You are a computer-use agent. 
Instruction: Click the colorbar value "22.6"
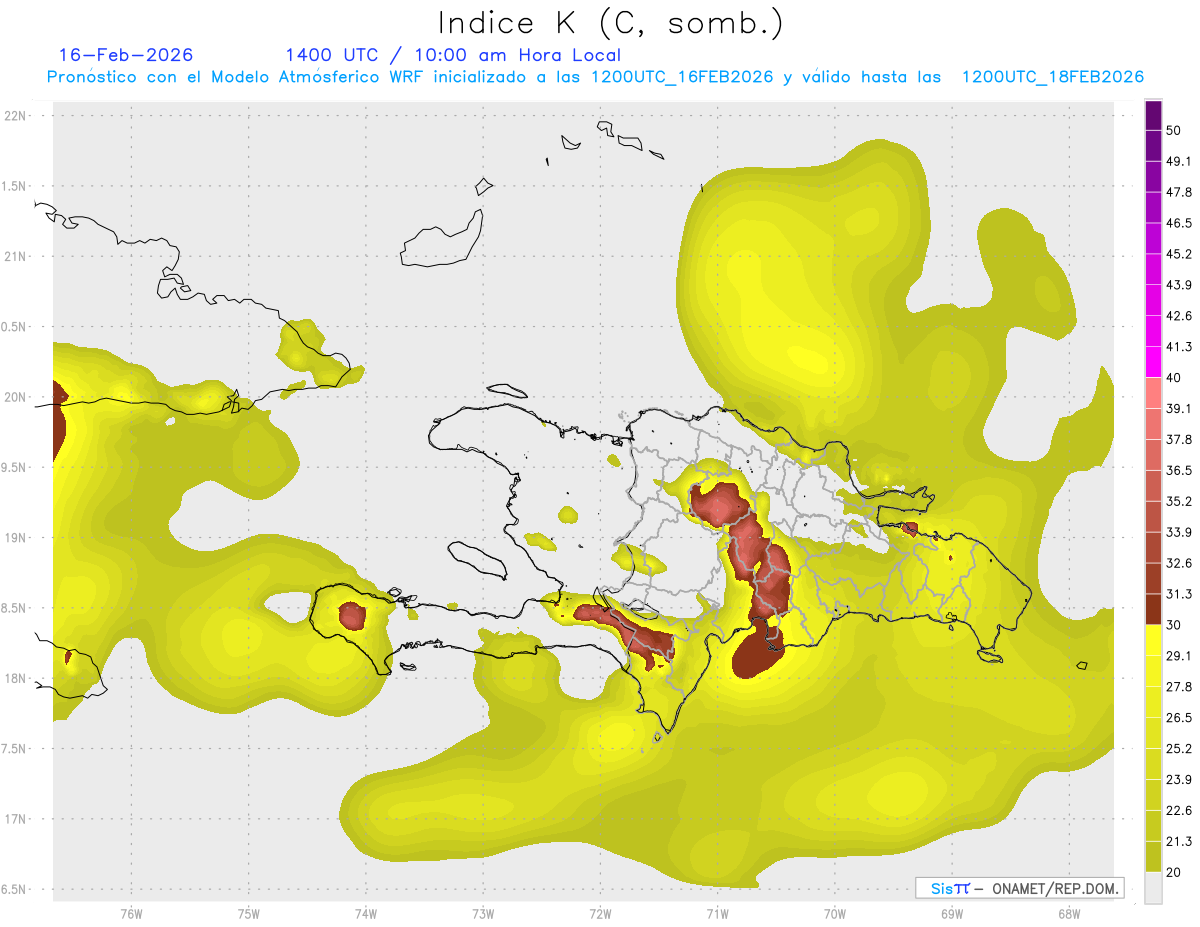click(x=1179, y=810)
